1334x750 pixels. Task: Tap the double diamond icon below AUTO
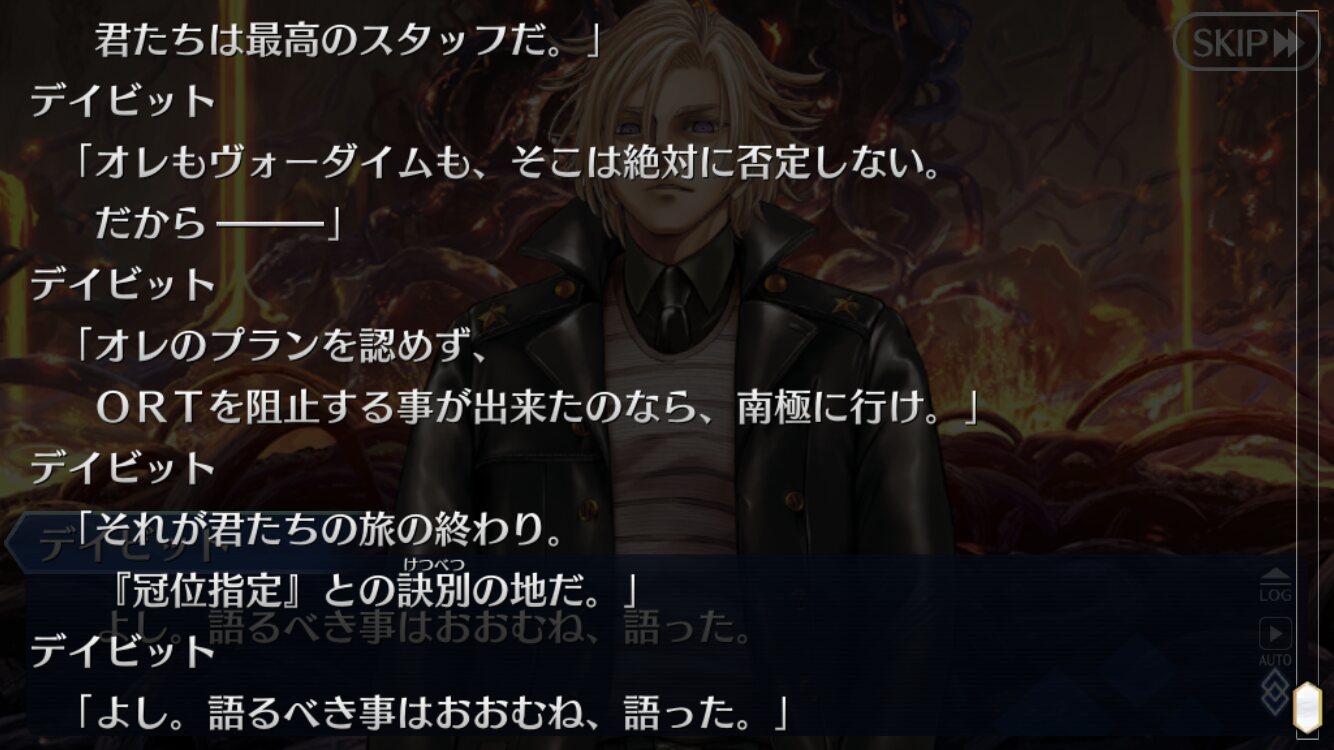[x=1275, y=691]
